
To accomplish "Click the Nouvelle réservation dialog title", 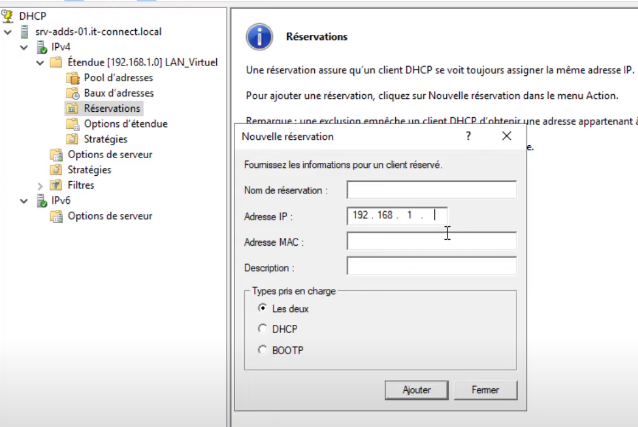I will [288, 136].
